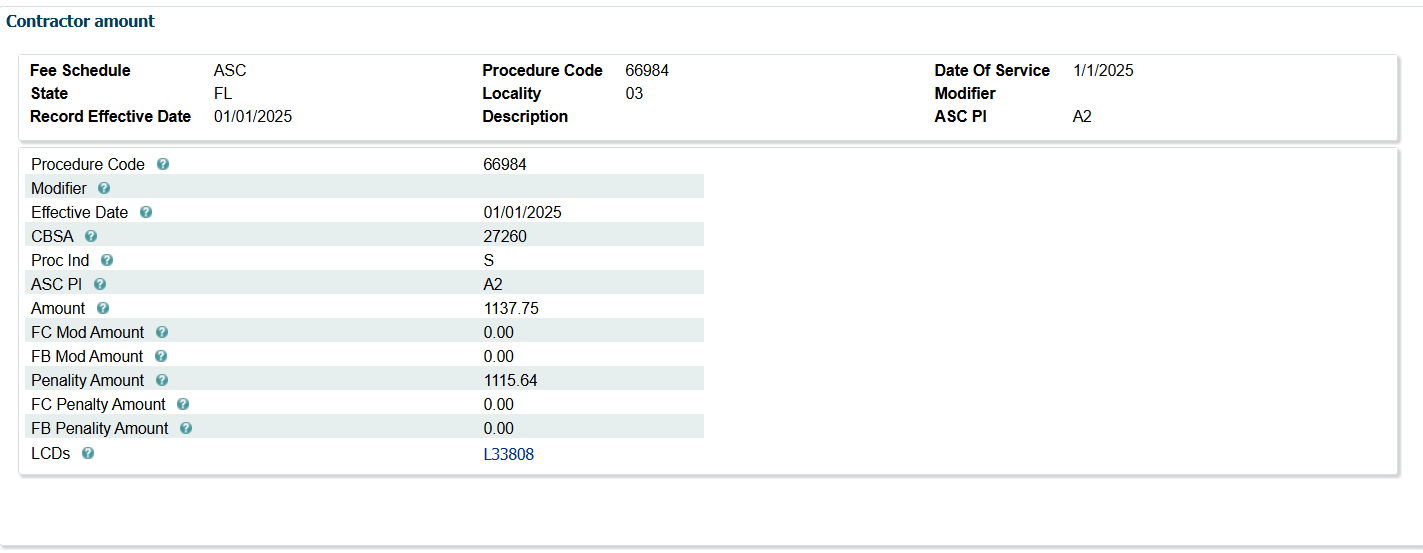Show help for FB Penality Amount
This screenshot has width=1423, height=553.
click(186, 428)
